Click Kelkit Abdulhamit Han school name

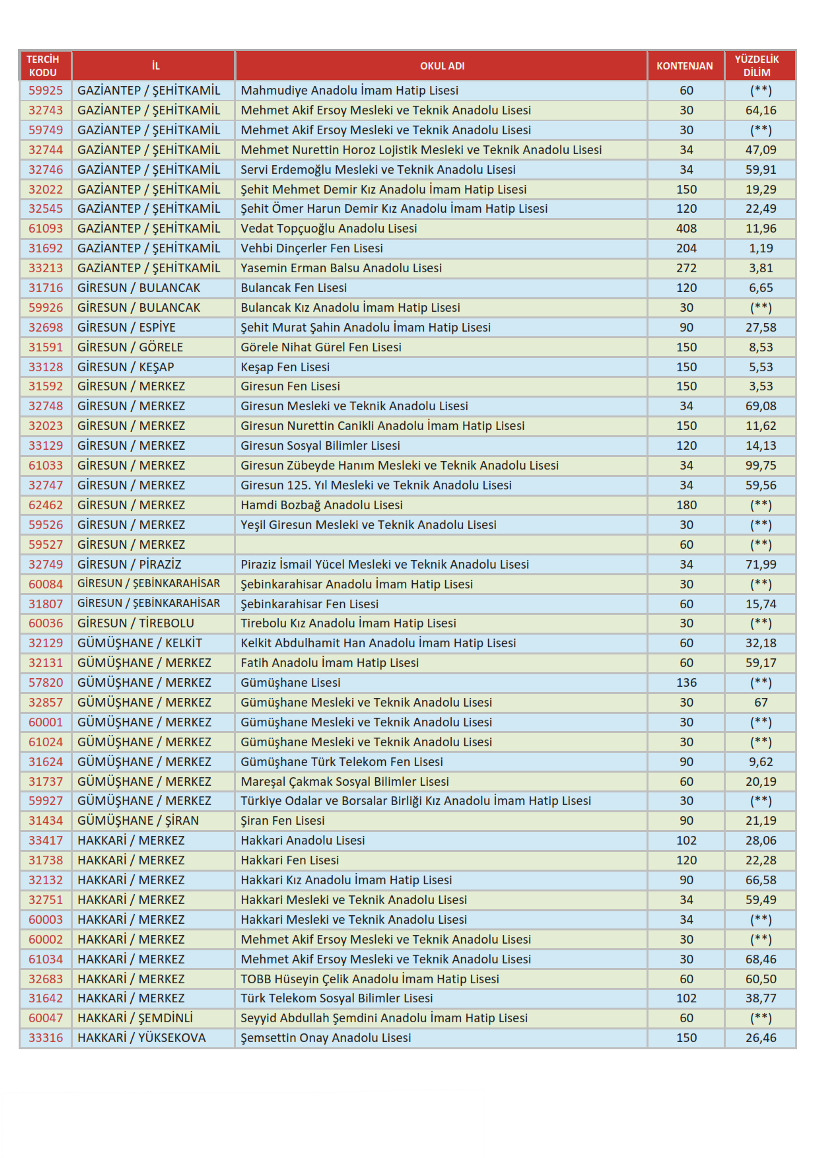tap(378, 643)
